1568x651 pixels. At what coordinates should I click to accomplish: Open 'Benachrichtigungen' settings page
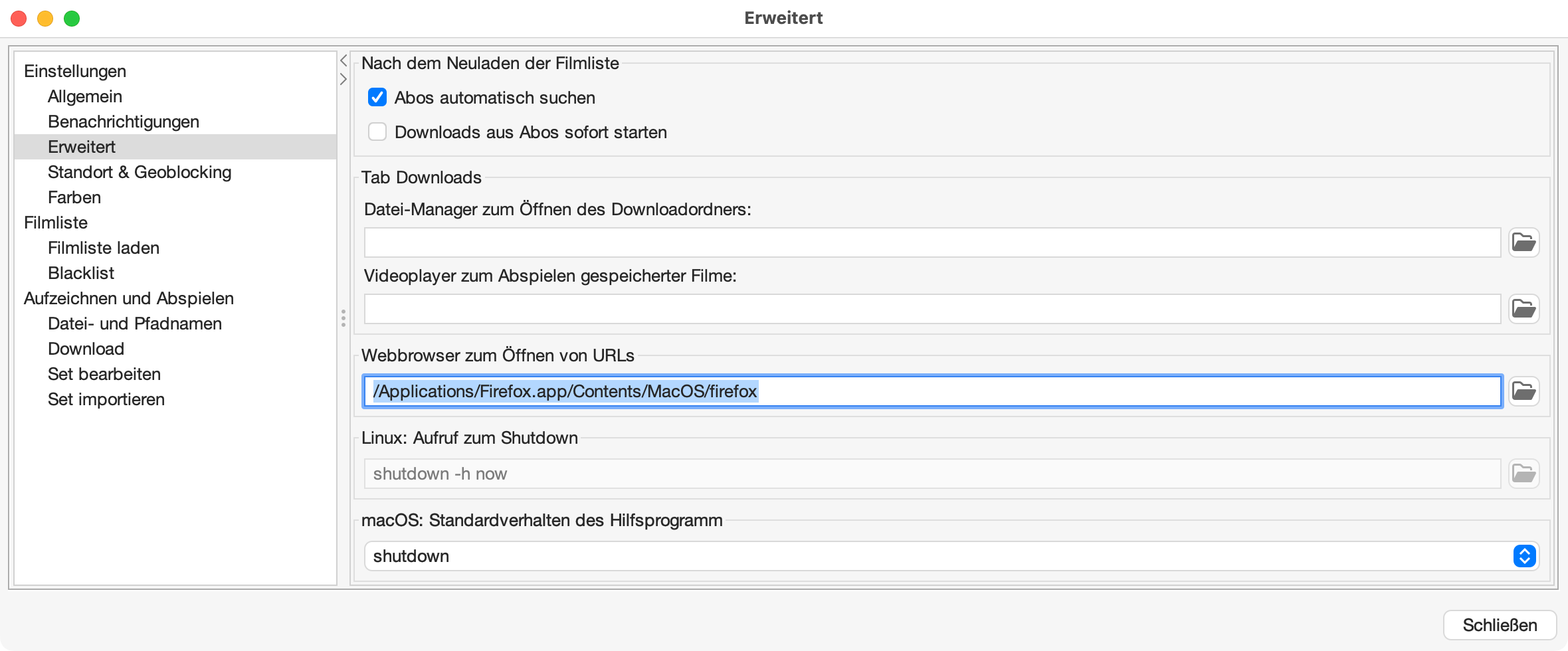(124, 122)
